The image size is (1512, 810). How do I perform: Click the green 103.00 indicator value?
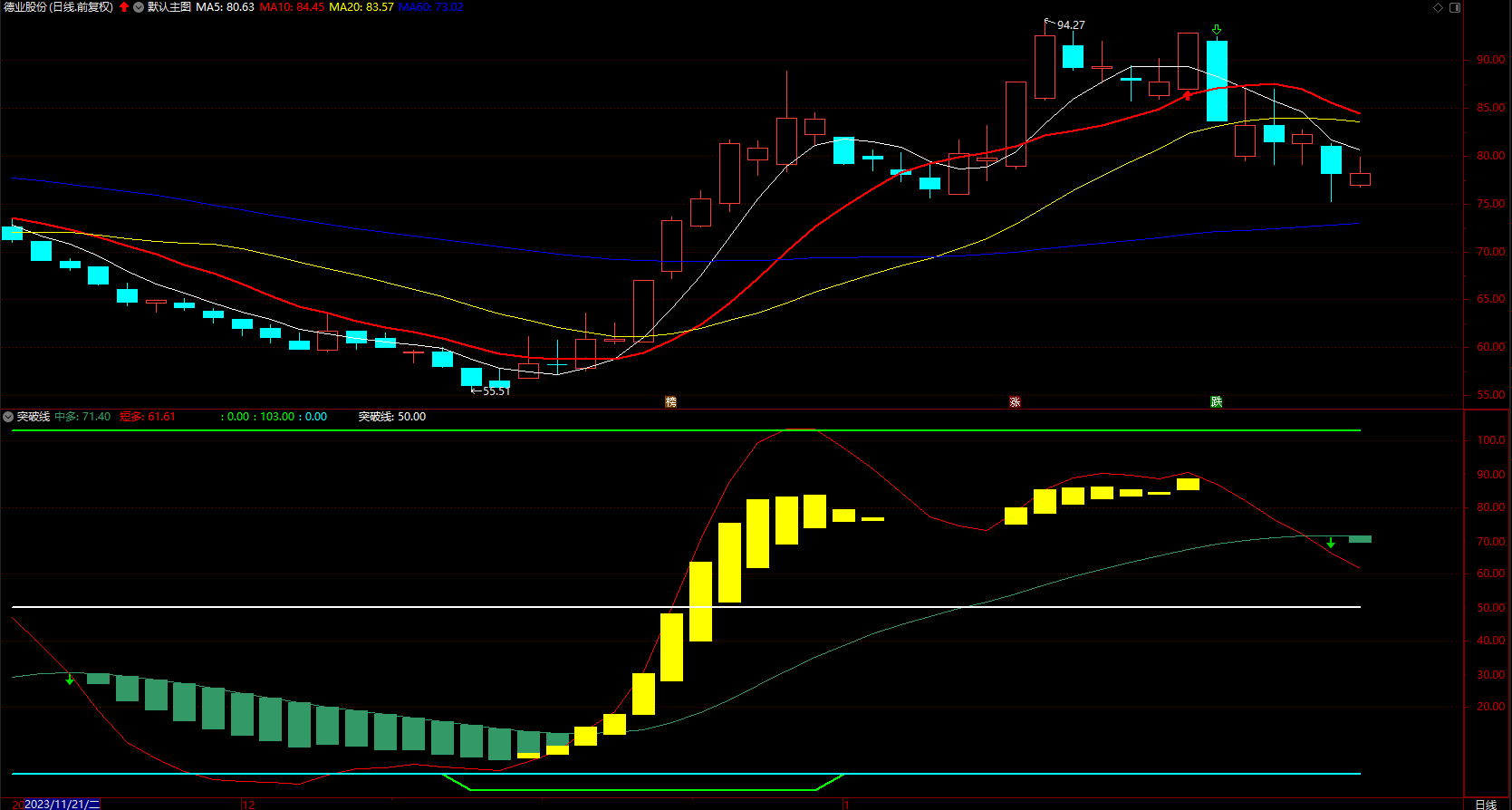click(277, 417)
